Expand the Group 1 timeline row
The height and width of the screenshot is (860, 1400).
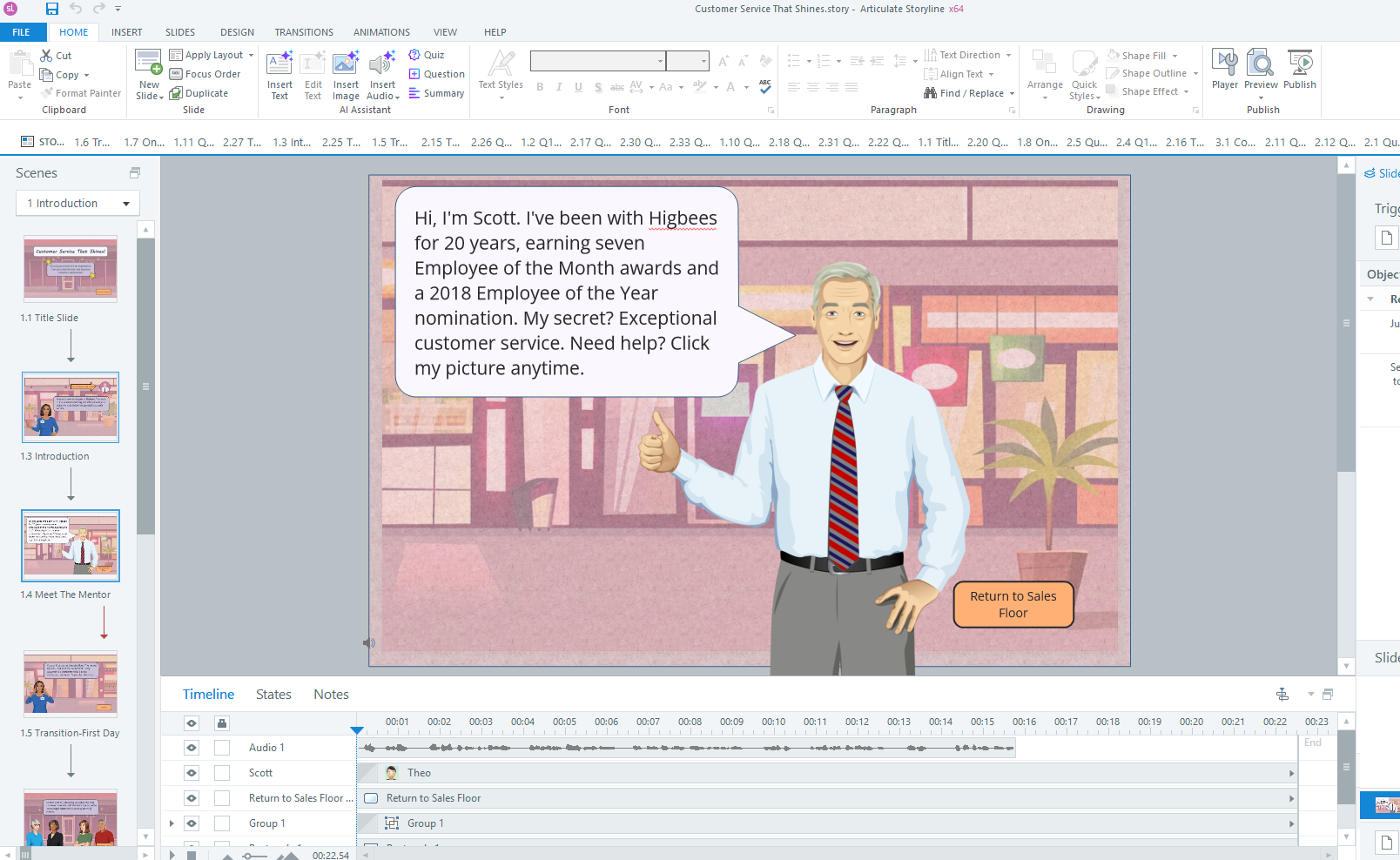point(172,823)
